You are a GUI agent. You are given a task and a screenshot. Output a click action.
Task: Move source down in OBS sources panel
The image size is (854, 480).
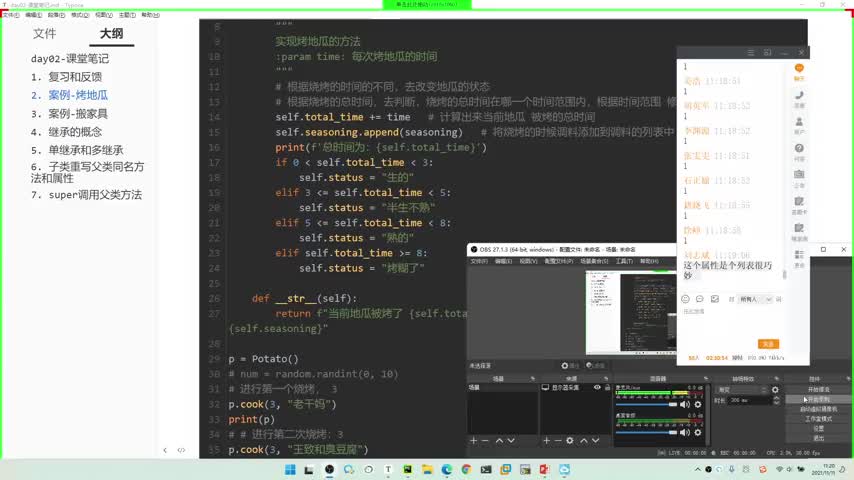coord(596,440)
